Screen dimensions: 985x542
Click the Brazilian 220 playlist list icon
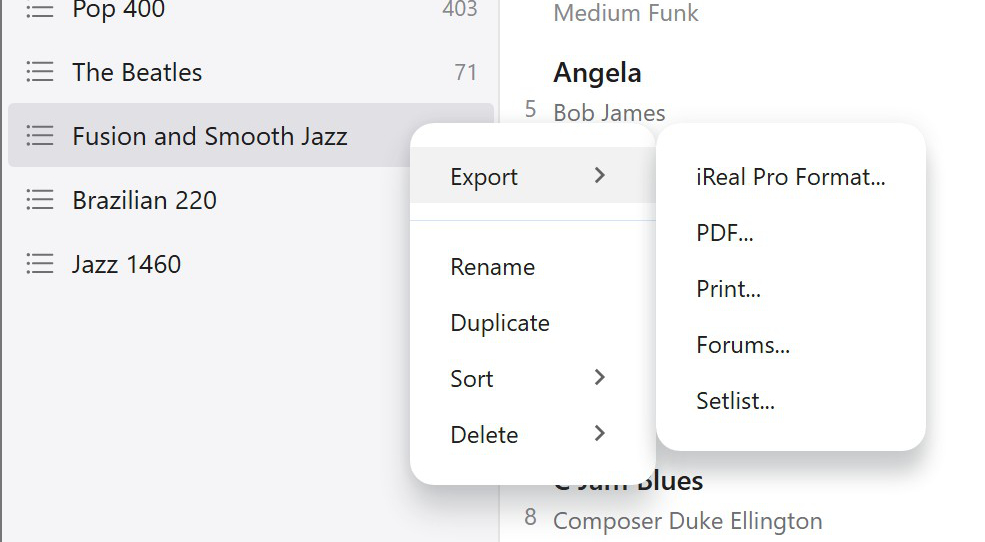click(x=39, y=200)
